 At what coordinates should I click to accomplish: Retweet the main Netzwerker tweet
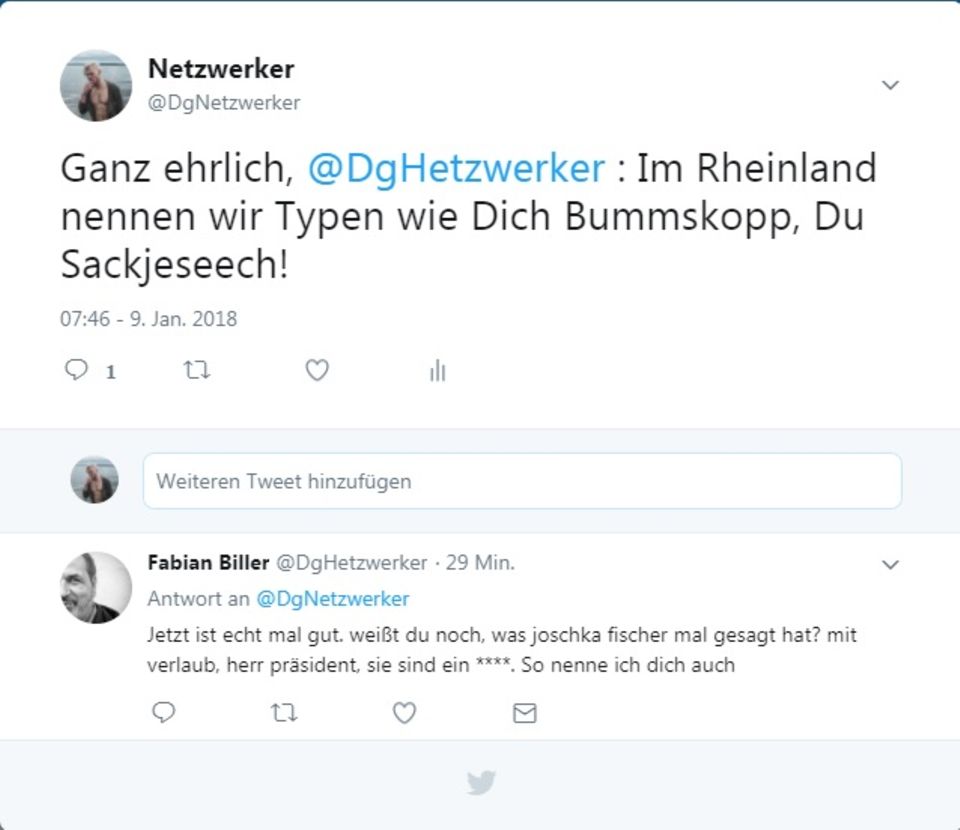click(197, 370)
